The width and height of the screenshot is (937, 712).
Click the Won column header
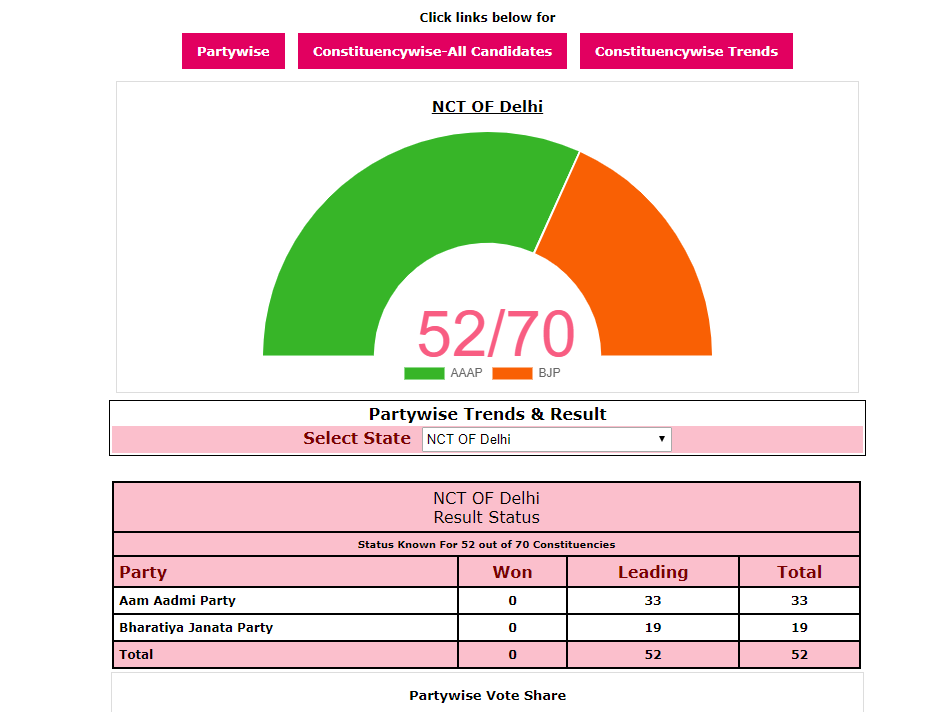512,572
